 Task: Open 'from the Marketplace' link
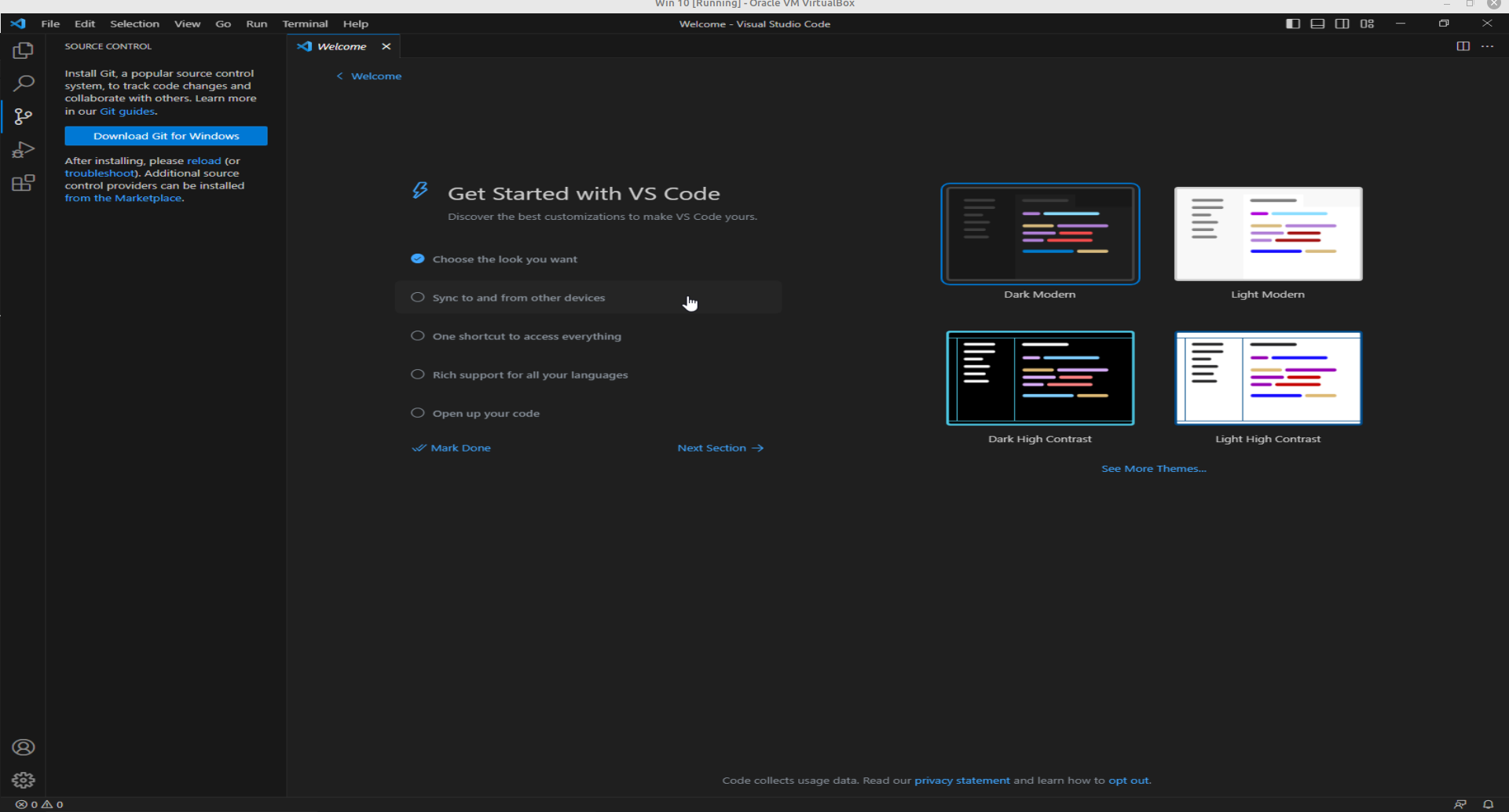123,199
